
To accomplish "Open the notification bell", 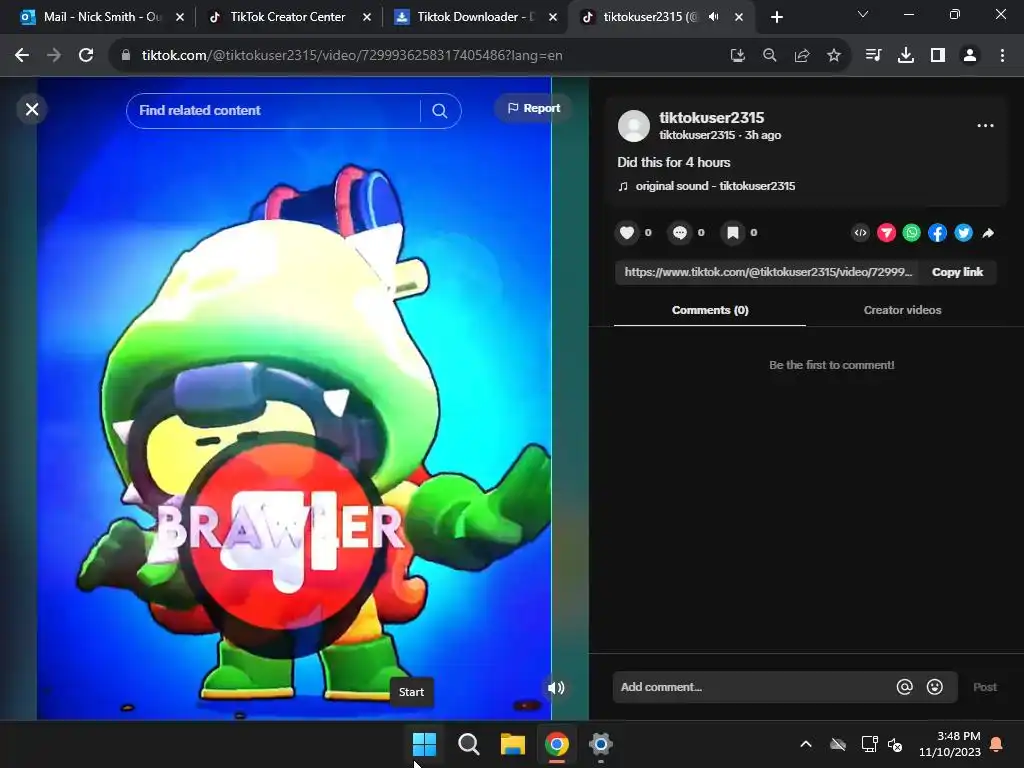I will click(997, 744).
